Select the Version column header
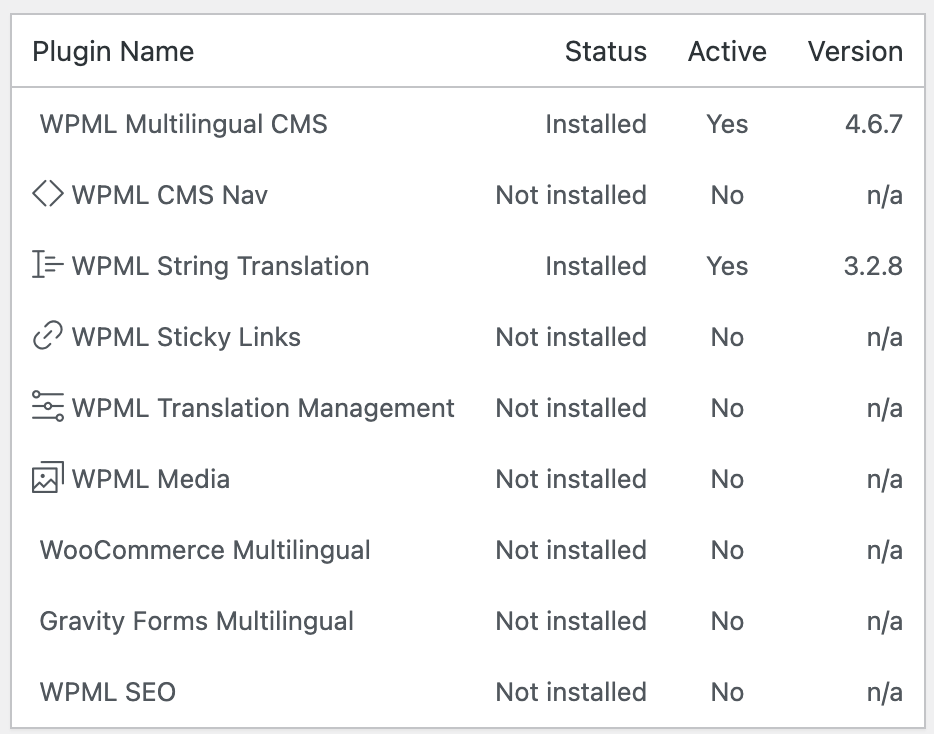Viewport: 934px width, 734px height. coord(855,51)
